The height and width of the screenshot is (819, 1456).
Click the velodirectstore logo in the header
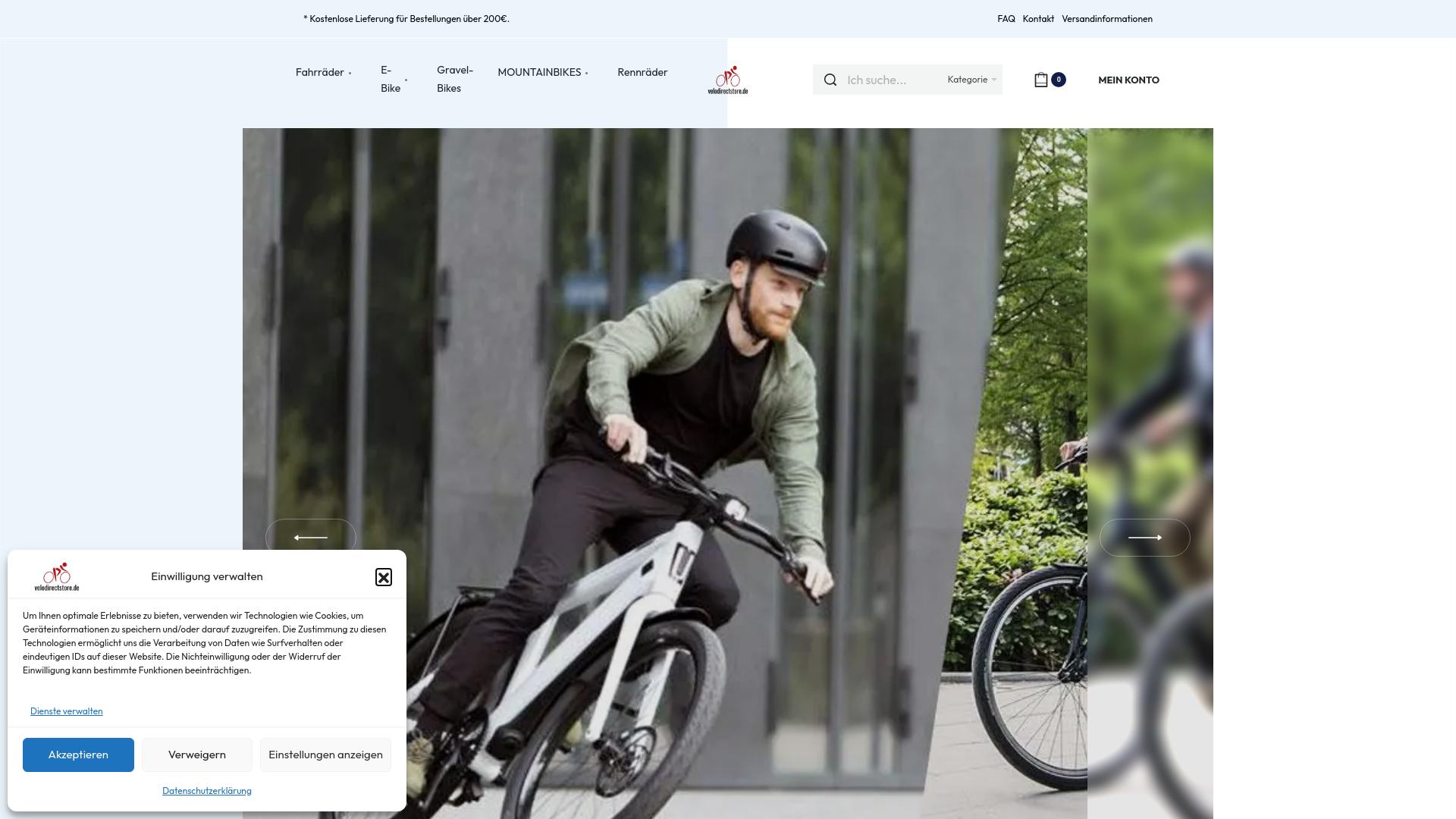click(728, 79)
